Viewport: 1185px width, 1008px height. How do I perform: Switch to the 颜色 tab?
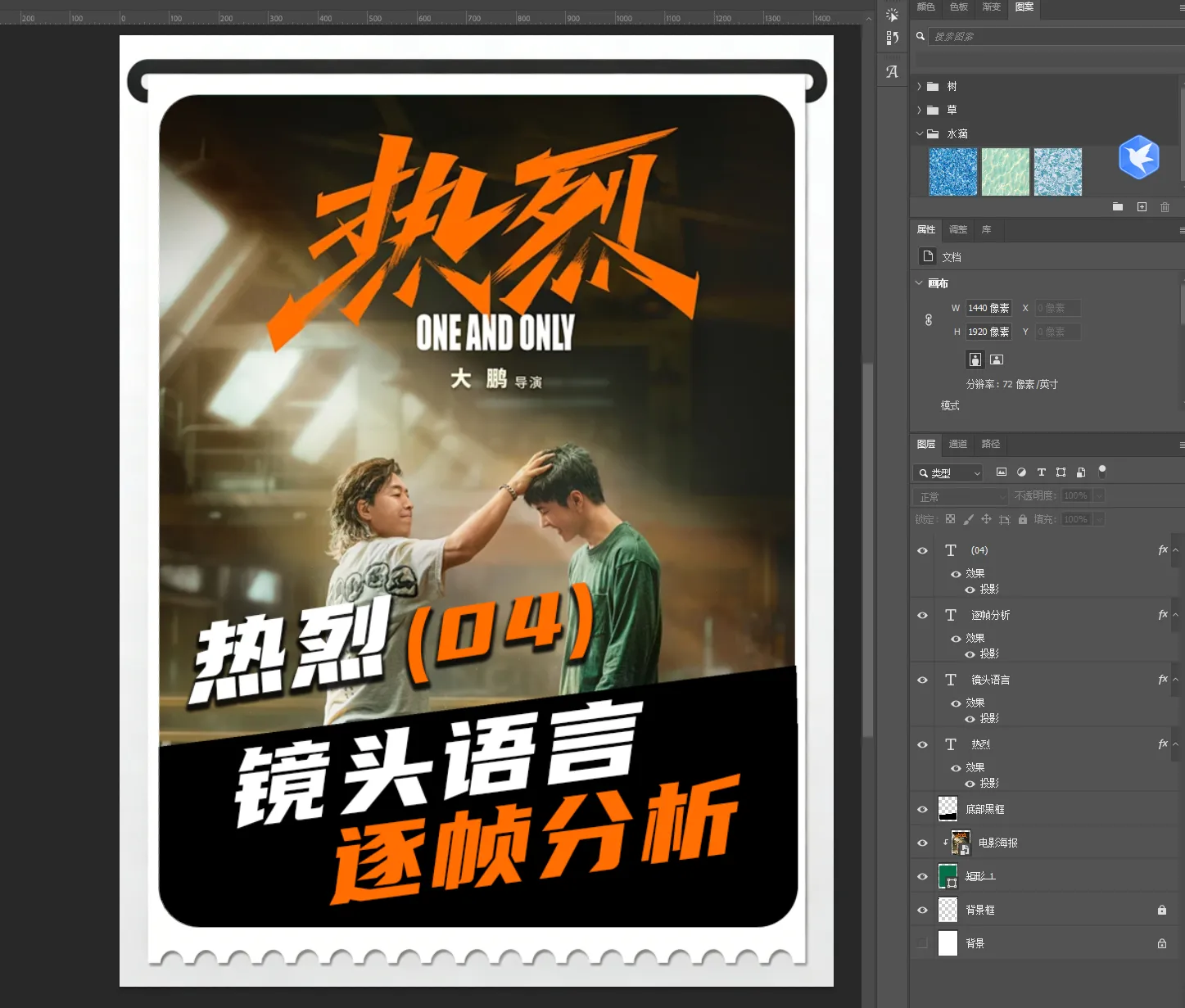926,7
